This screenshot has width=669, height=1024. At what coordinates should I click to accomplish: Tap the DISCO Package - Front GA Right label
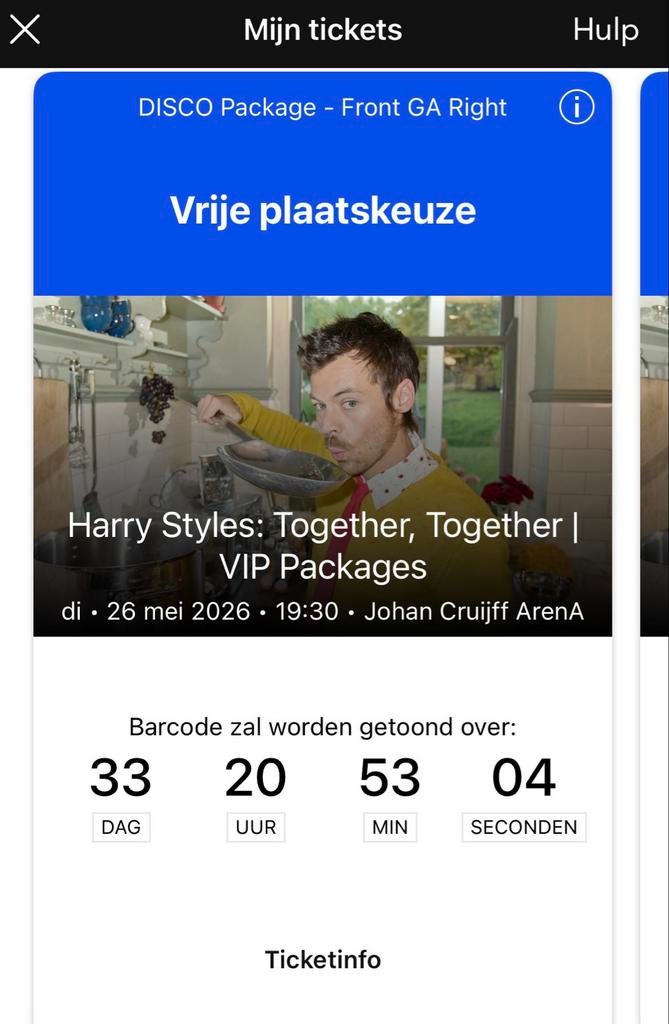322,107
